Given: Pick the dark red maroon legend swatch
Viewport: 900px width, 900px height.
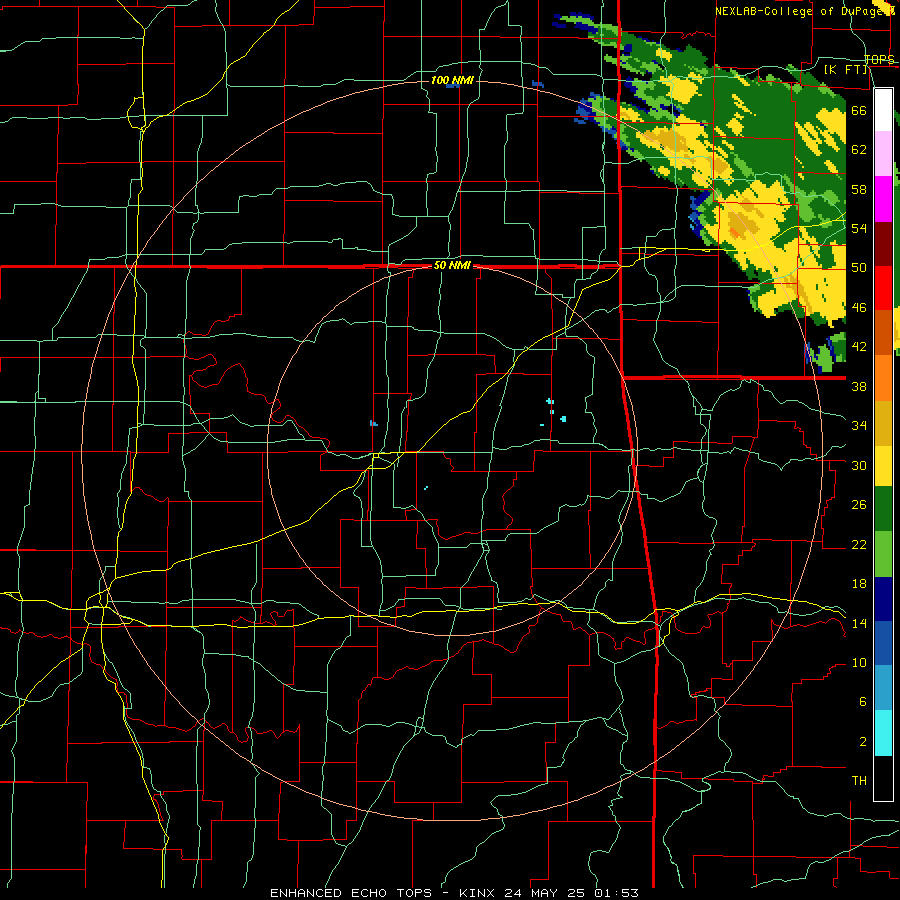Looking at the screenshot, I should pyautogui.click(x=883, y=244).
